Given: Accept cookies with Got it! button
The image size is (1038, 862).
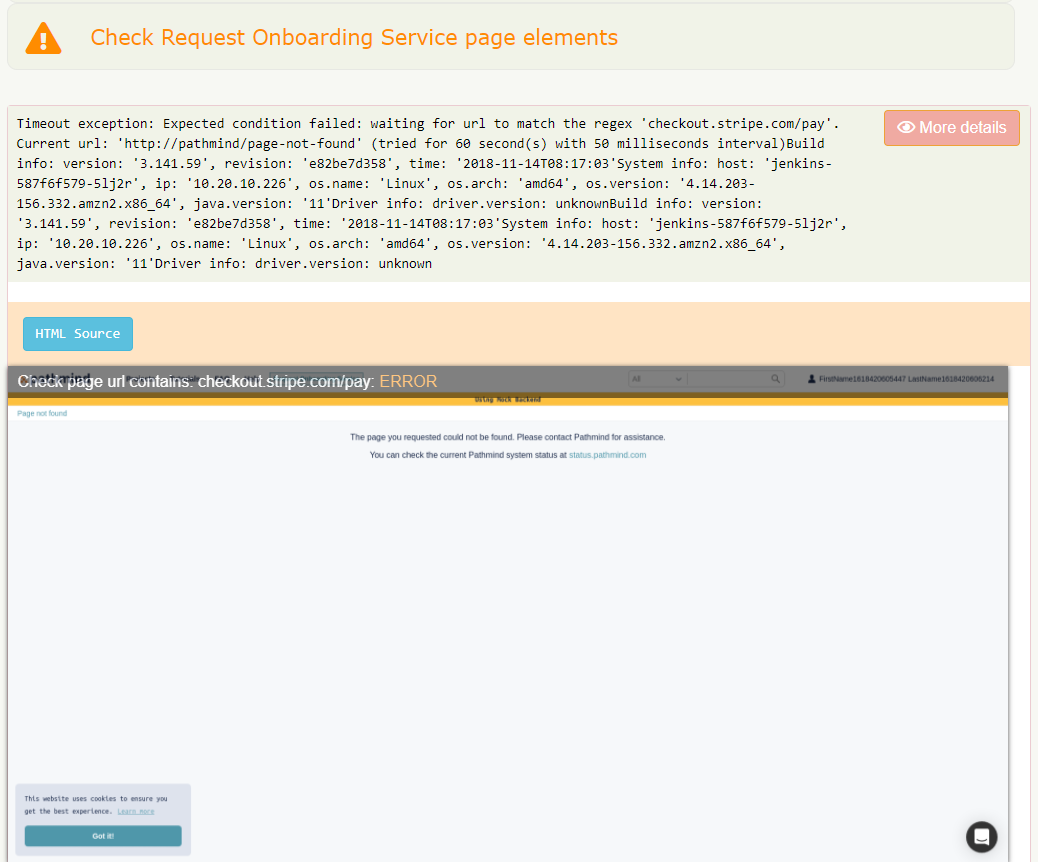Looking at the screenshot, I should click(103, 836).
